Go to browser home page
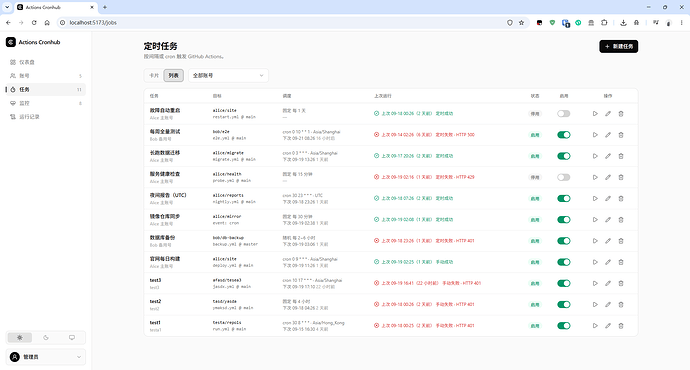 pyautogui.click(x=47, y=22)
